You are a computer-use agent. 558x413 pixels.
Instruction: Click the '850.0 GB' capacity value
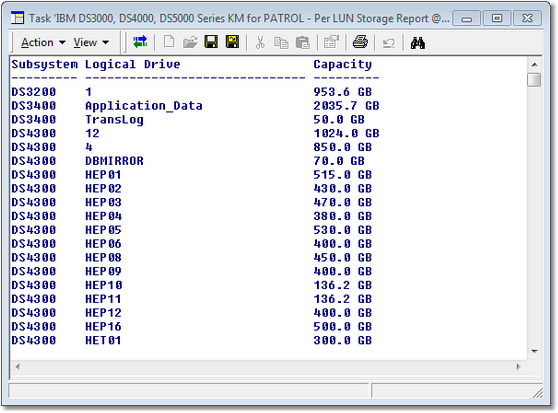tap(343, 147)
